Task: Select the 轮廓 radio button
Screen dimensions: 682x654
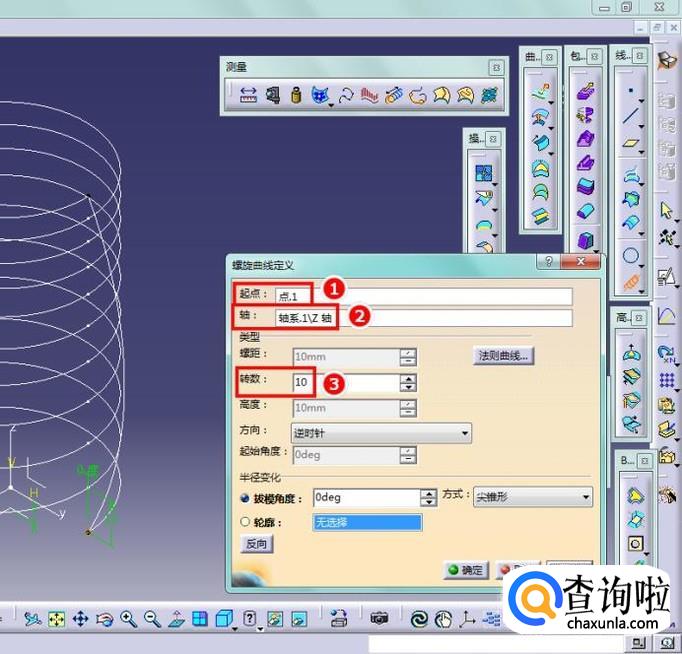Action: point(245,521)
